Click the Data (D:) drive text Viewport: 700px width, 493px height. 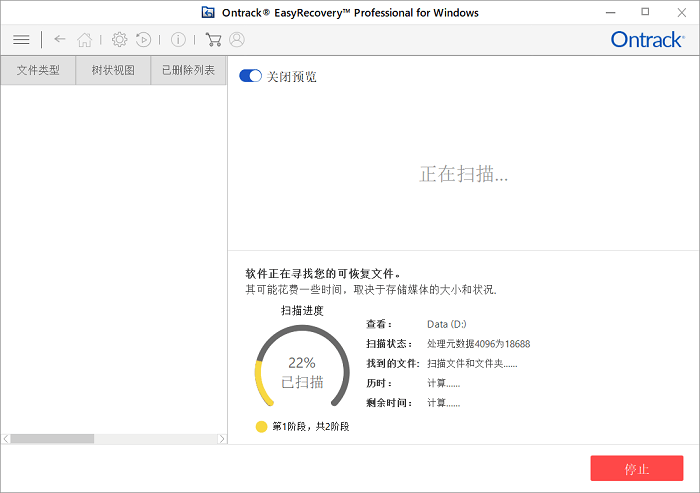[446, 324]
